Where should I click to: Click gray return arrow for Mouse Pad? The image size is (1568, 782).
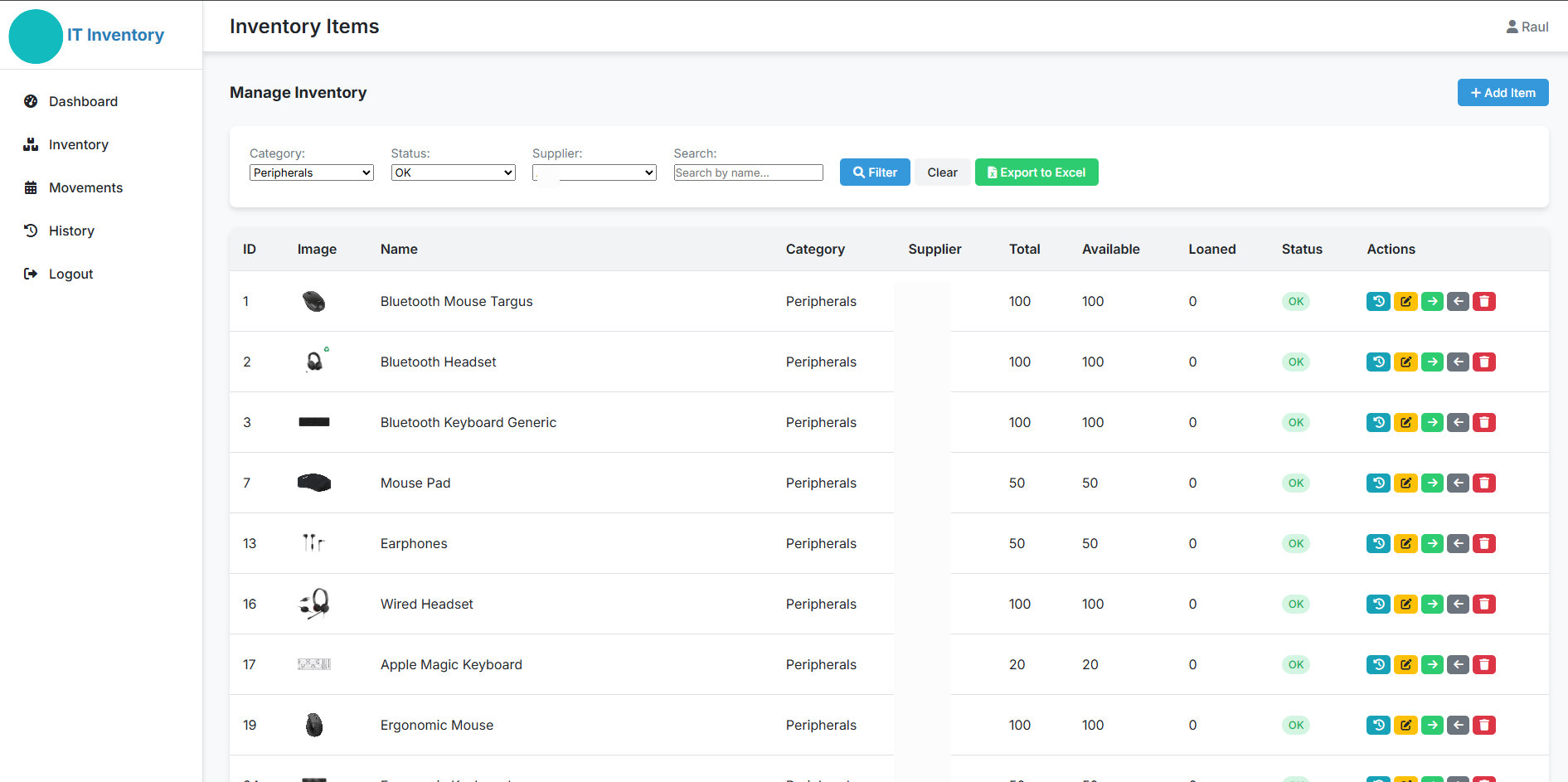point(1458,483)
